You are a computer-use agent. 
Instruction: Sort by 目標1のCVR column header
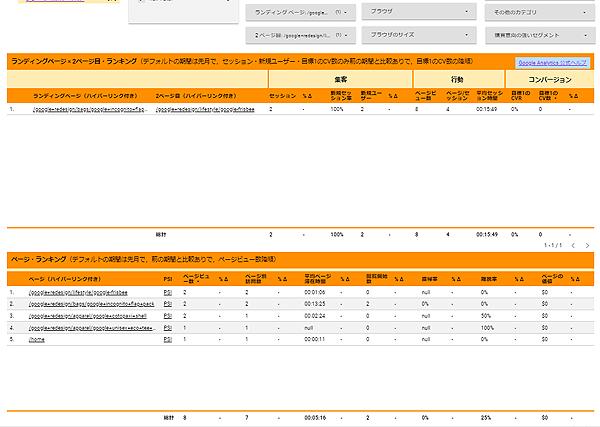521,96
